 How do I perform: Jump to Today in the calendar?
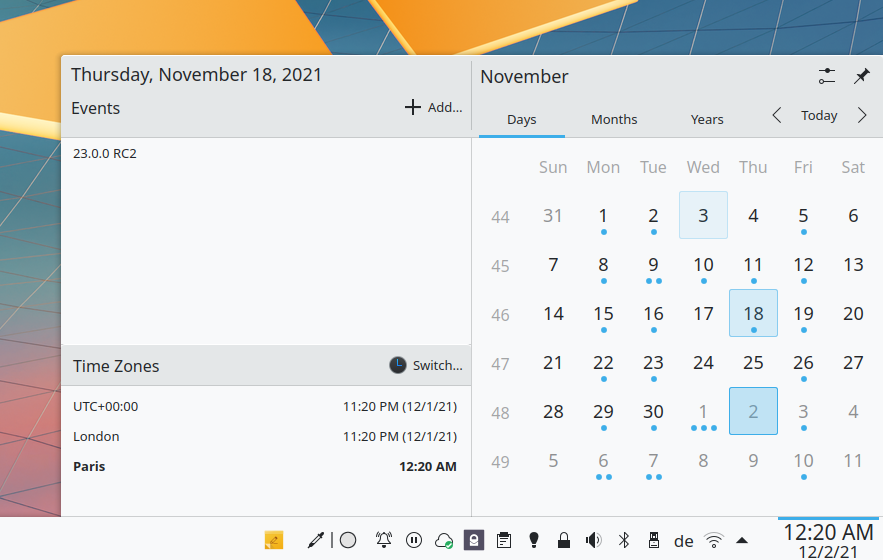click(x=819, y=116)
